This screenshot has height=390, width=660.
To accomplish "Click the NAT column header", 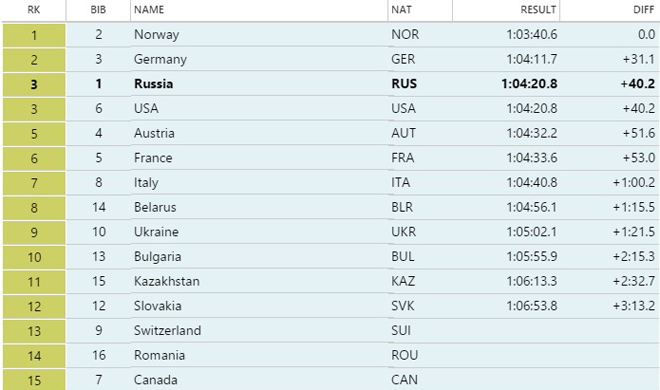I will pos(402,10).
